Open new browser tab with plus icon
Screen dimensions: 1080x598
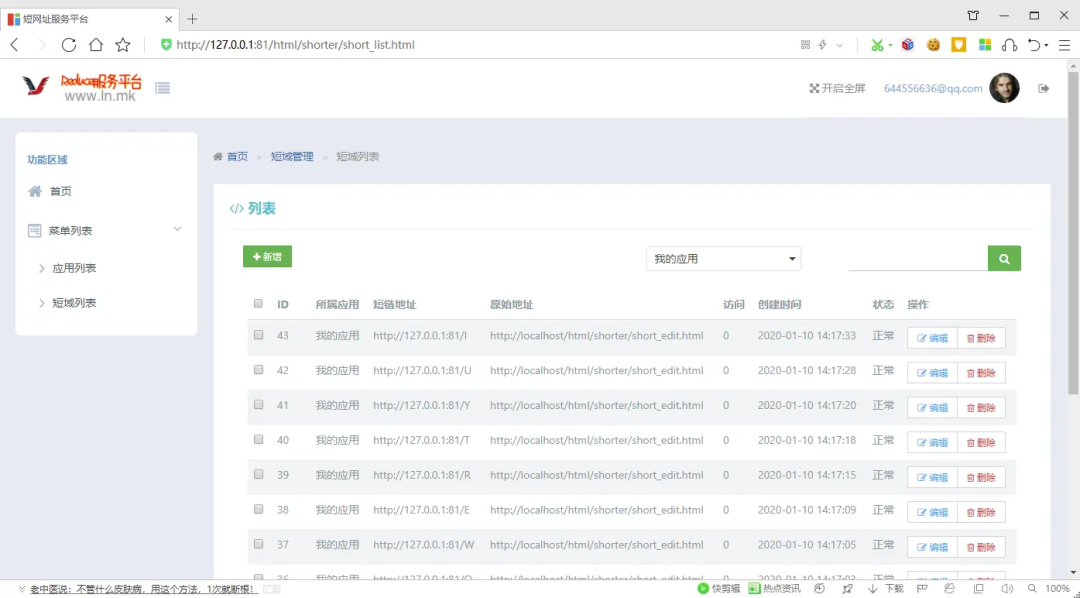(193, 18)
